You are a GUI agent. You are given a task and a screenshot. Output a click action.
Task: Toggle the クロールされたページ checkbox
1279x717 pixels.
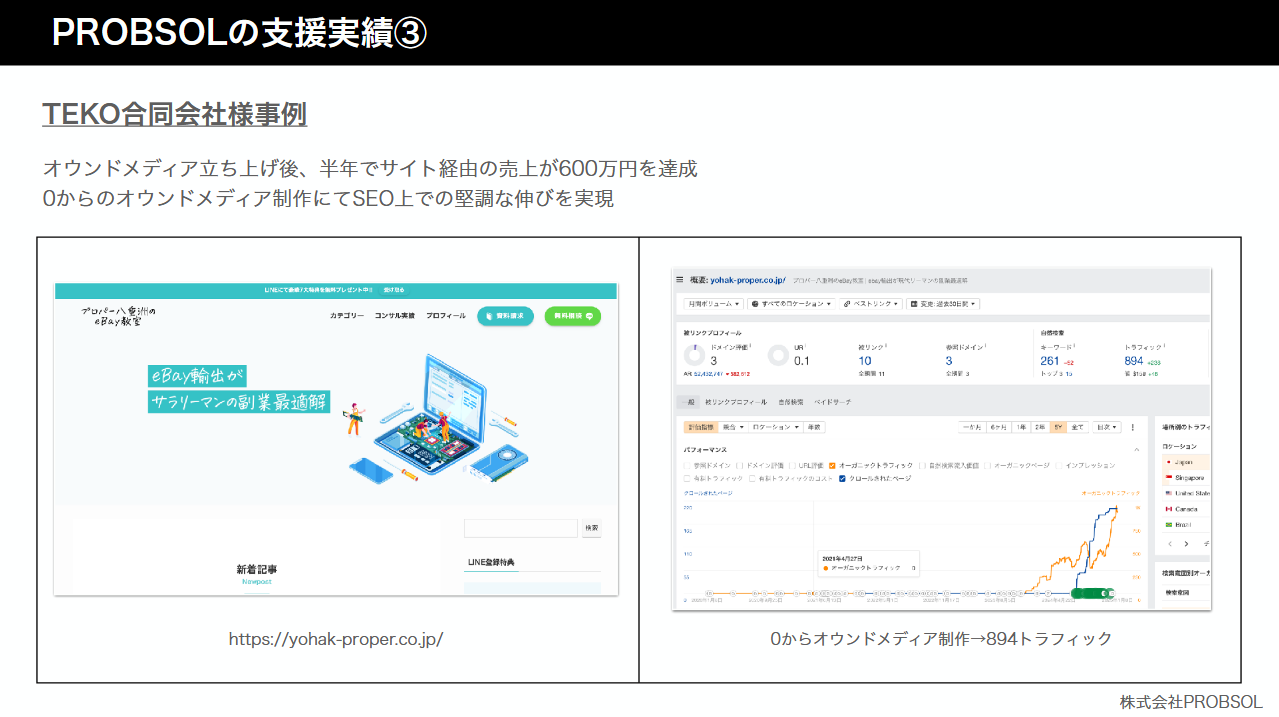840,478
